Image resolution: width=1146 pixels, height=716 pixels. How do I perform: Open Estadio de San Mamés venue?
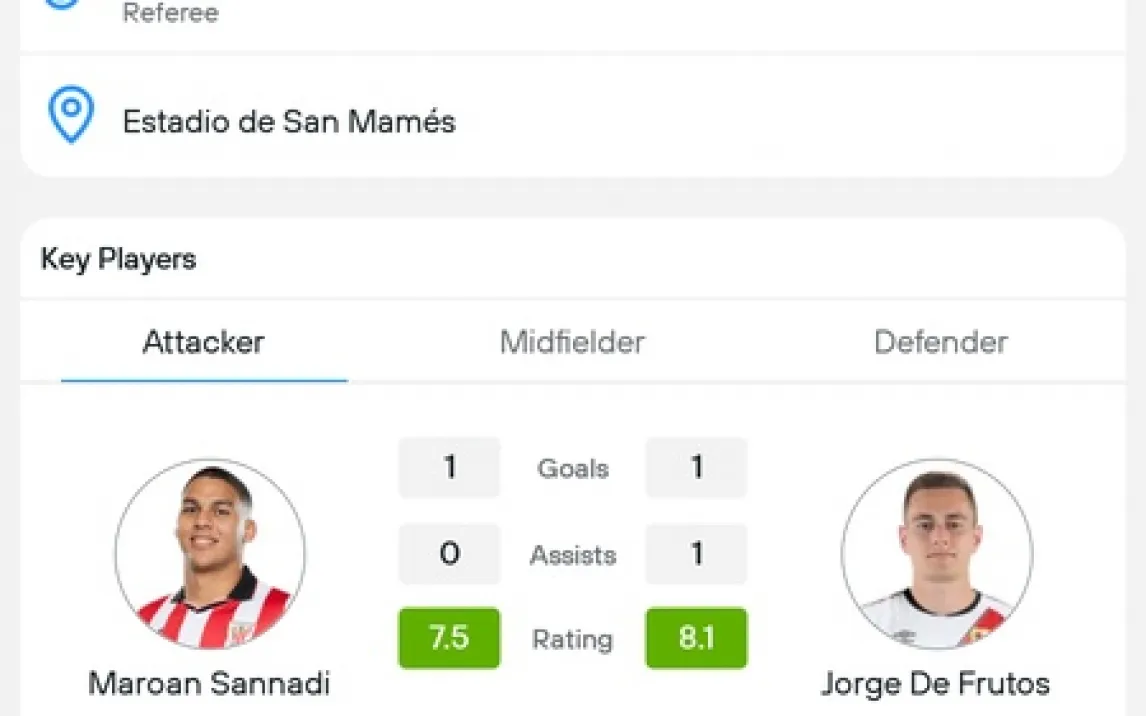point(289,122)
